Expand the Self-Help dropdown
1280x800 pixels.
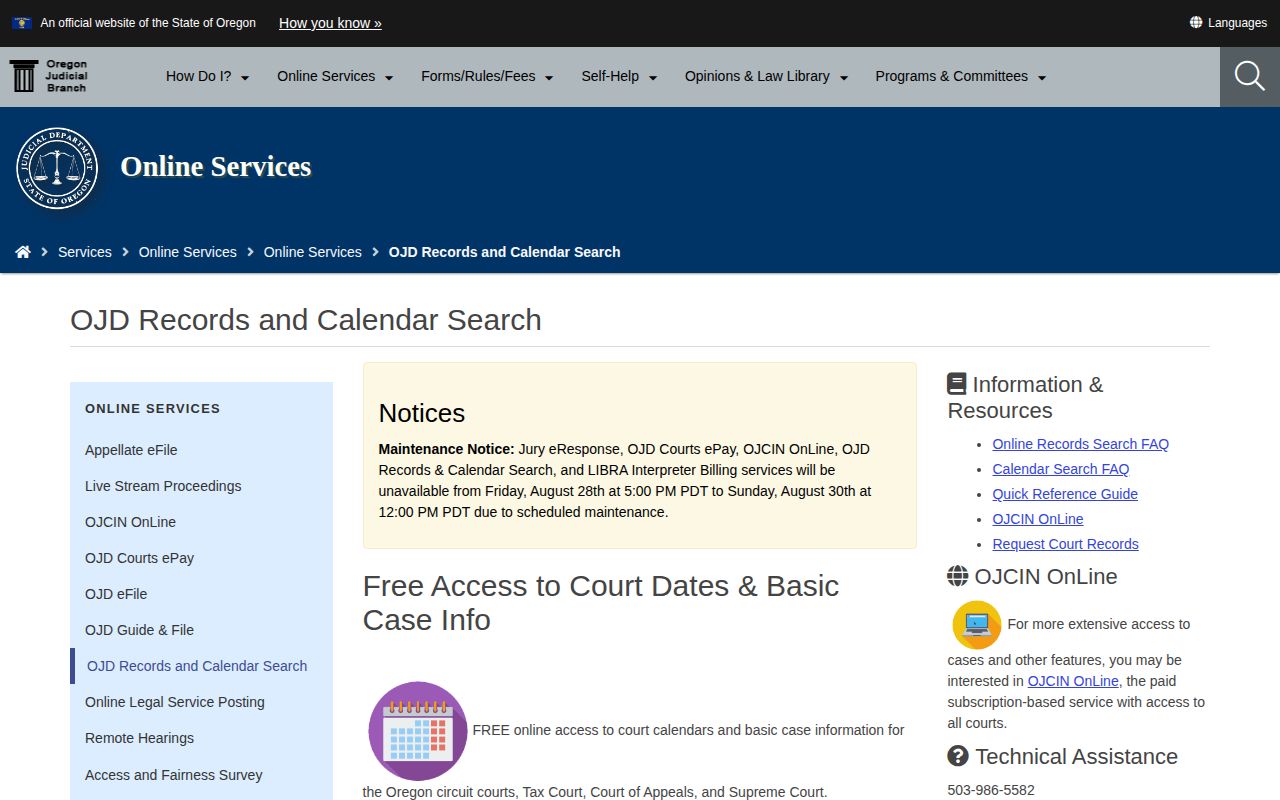619,76
